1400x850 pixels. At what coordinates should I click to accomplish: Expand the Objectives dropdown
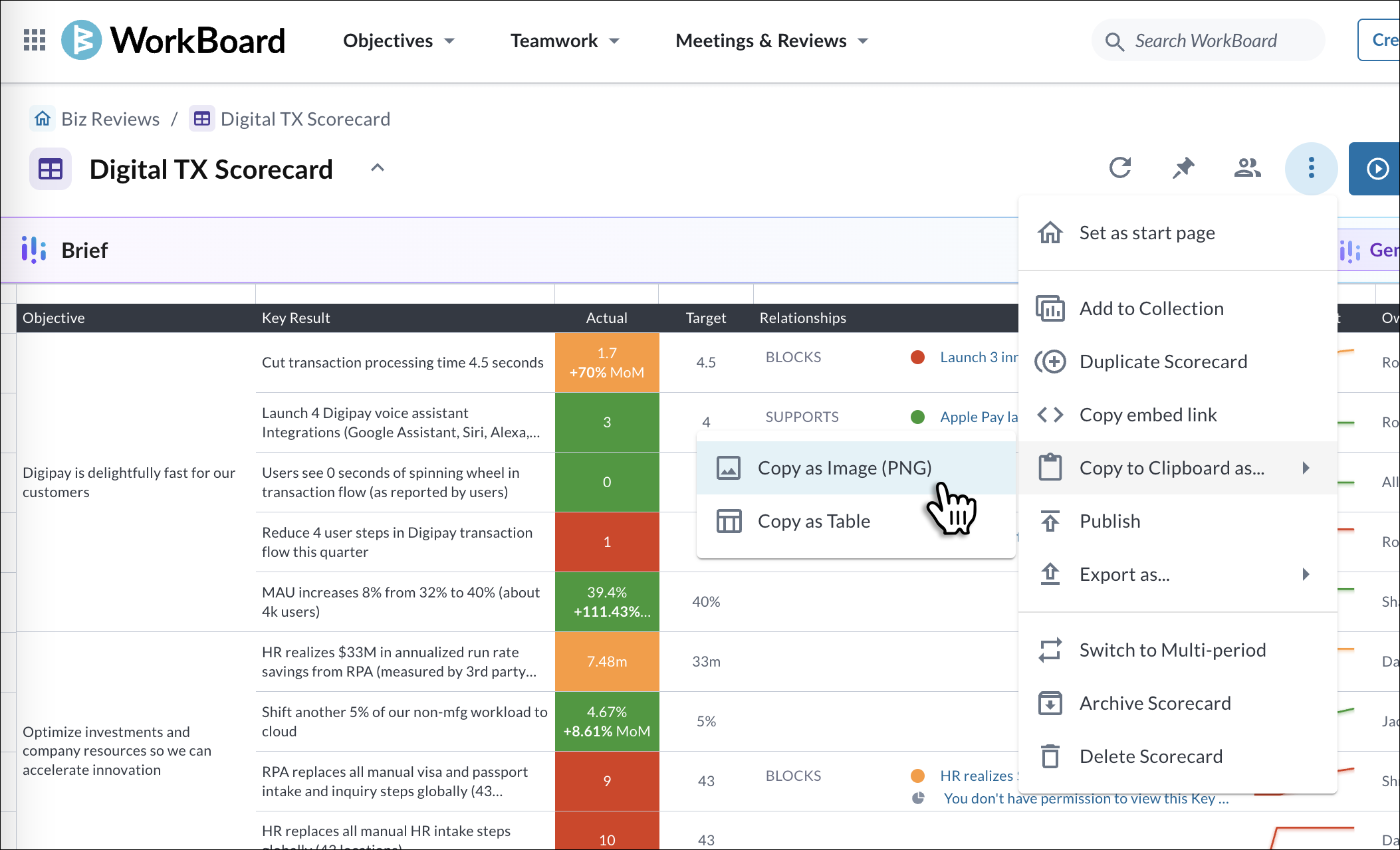tap(399, 41)
